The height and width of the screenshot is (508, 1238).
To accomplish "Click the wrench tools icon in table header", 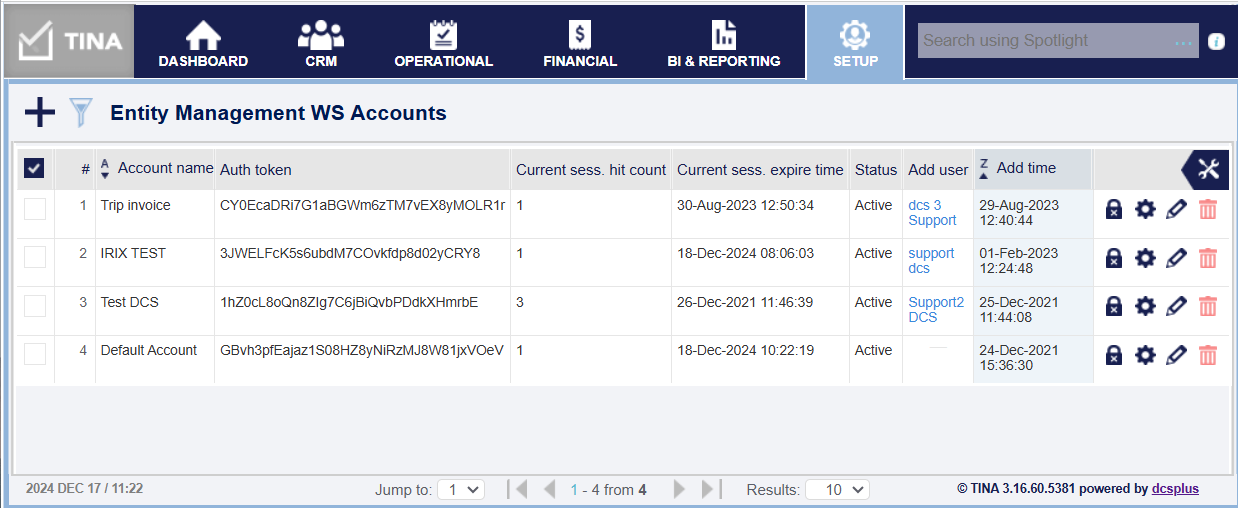I will tap(1208, 170).
